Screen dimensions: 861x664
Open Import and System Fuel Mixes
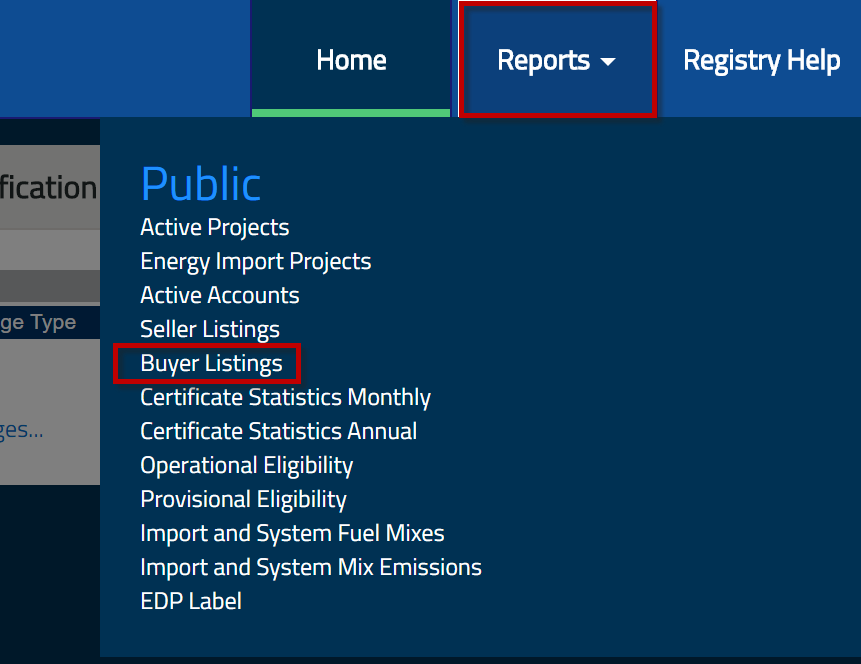point(292,533)
